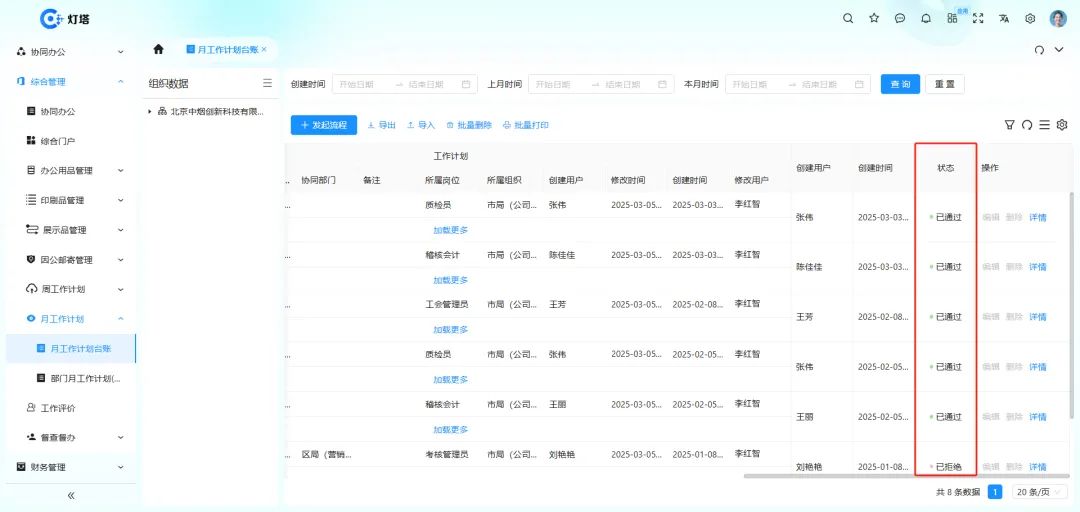Click the 灯塔 logo
The width and height of the screenshot is (1080, 512).
(x=65, y=19)
